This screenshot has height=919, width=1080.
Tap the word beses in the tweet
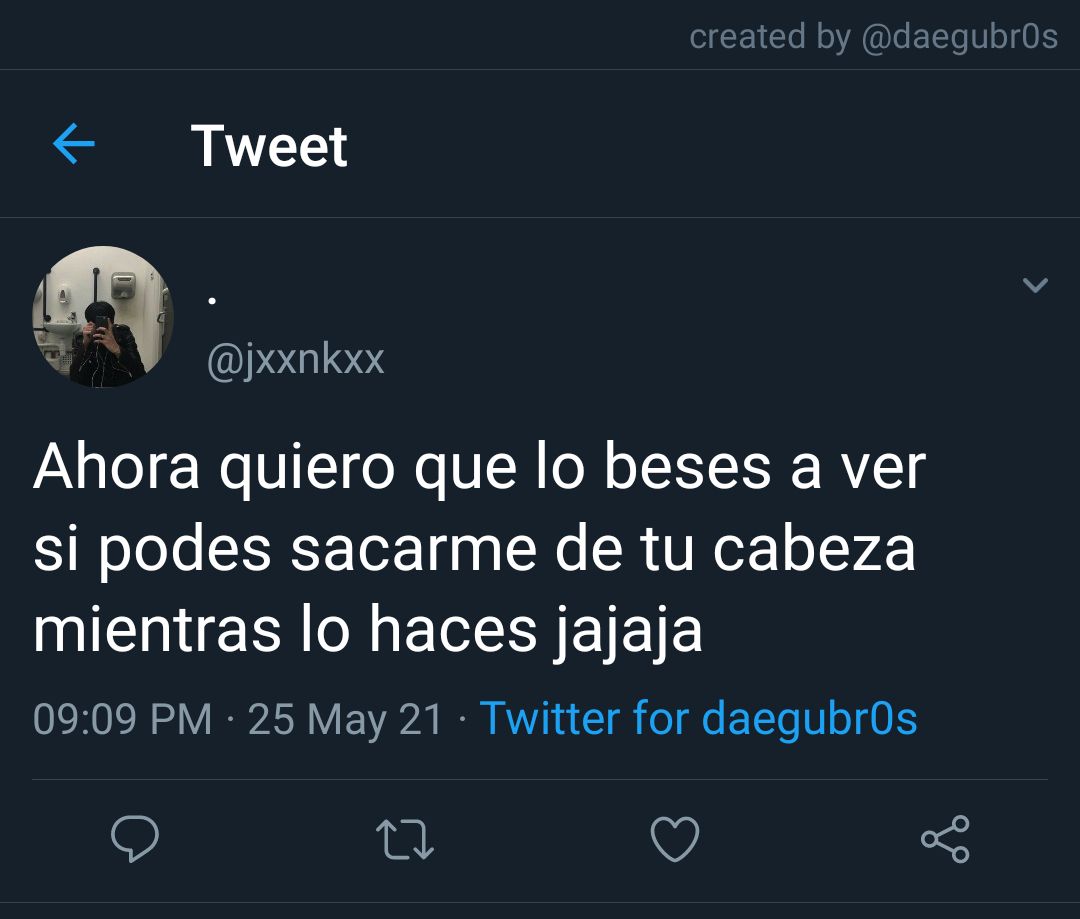pos(687,466)
